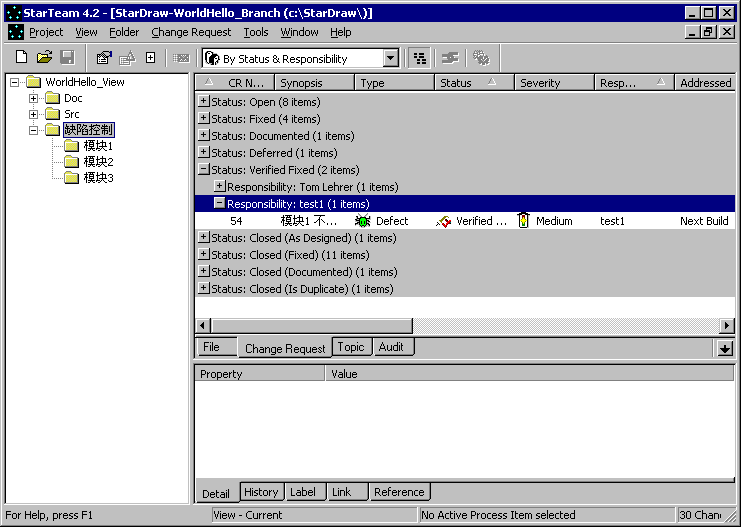
Task: Expand Responsibility: Tom Lehrer group
Action: (219, 186)
